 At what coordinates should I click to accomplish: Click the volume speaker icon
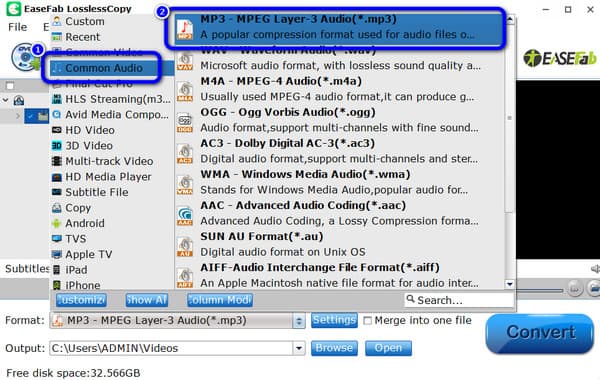(595, 269)
